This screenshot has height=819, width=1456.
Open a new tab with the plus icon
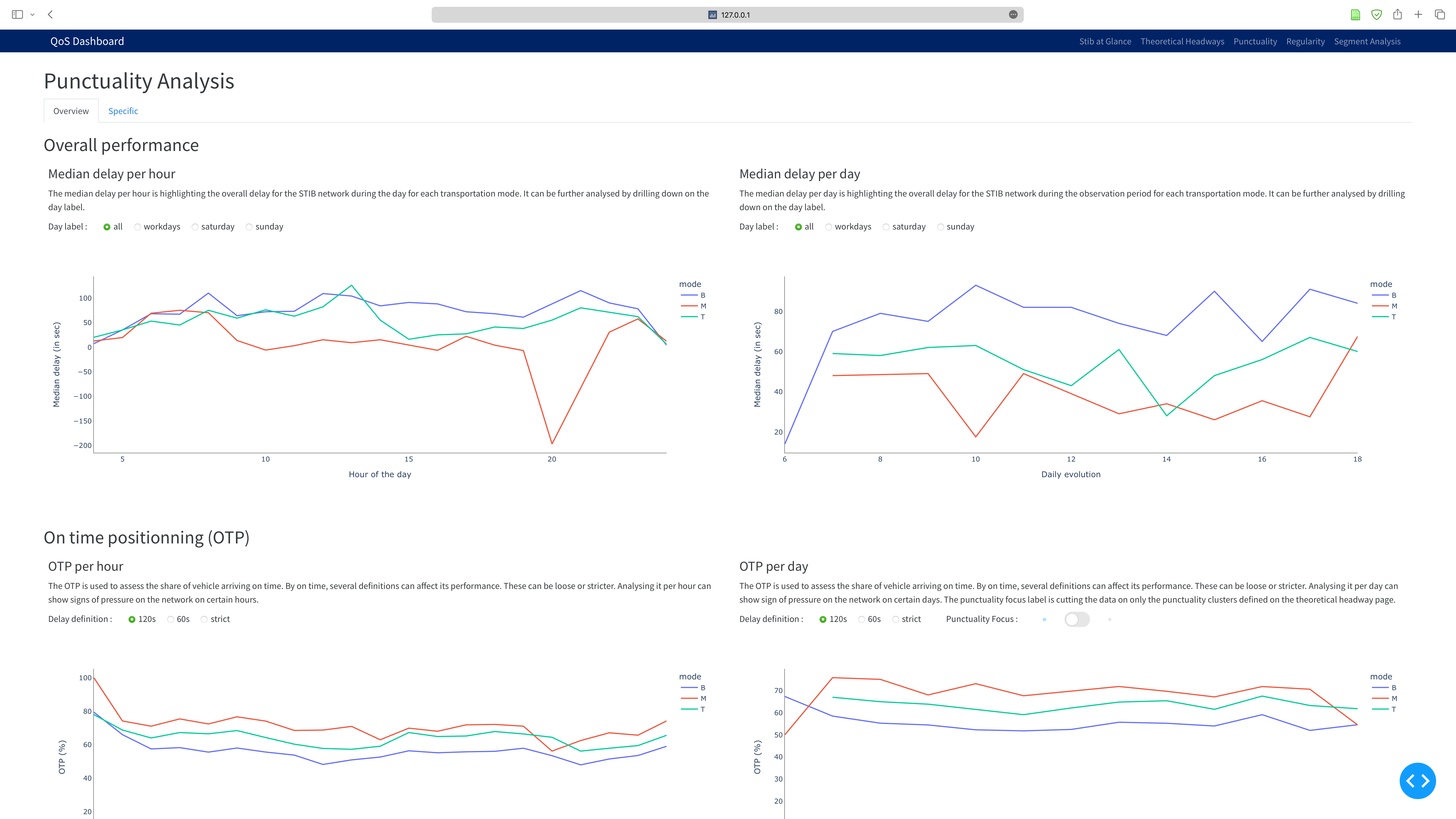click(1418, 15)
